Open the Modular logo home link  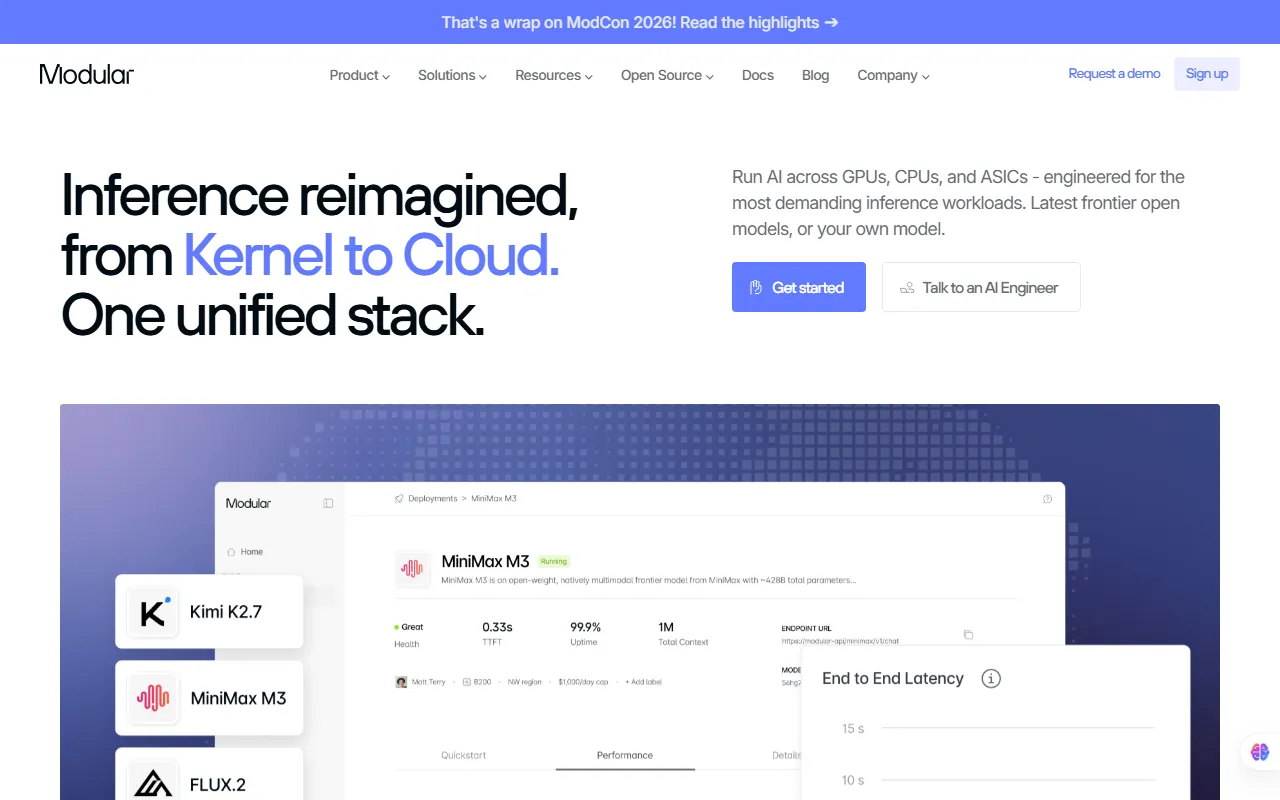(x=87, y=75)
